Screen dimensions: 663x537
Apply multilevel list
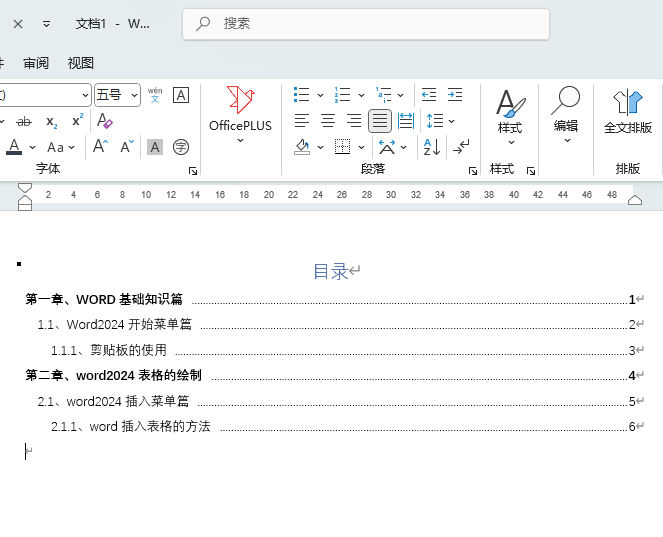click(384, 95)
